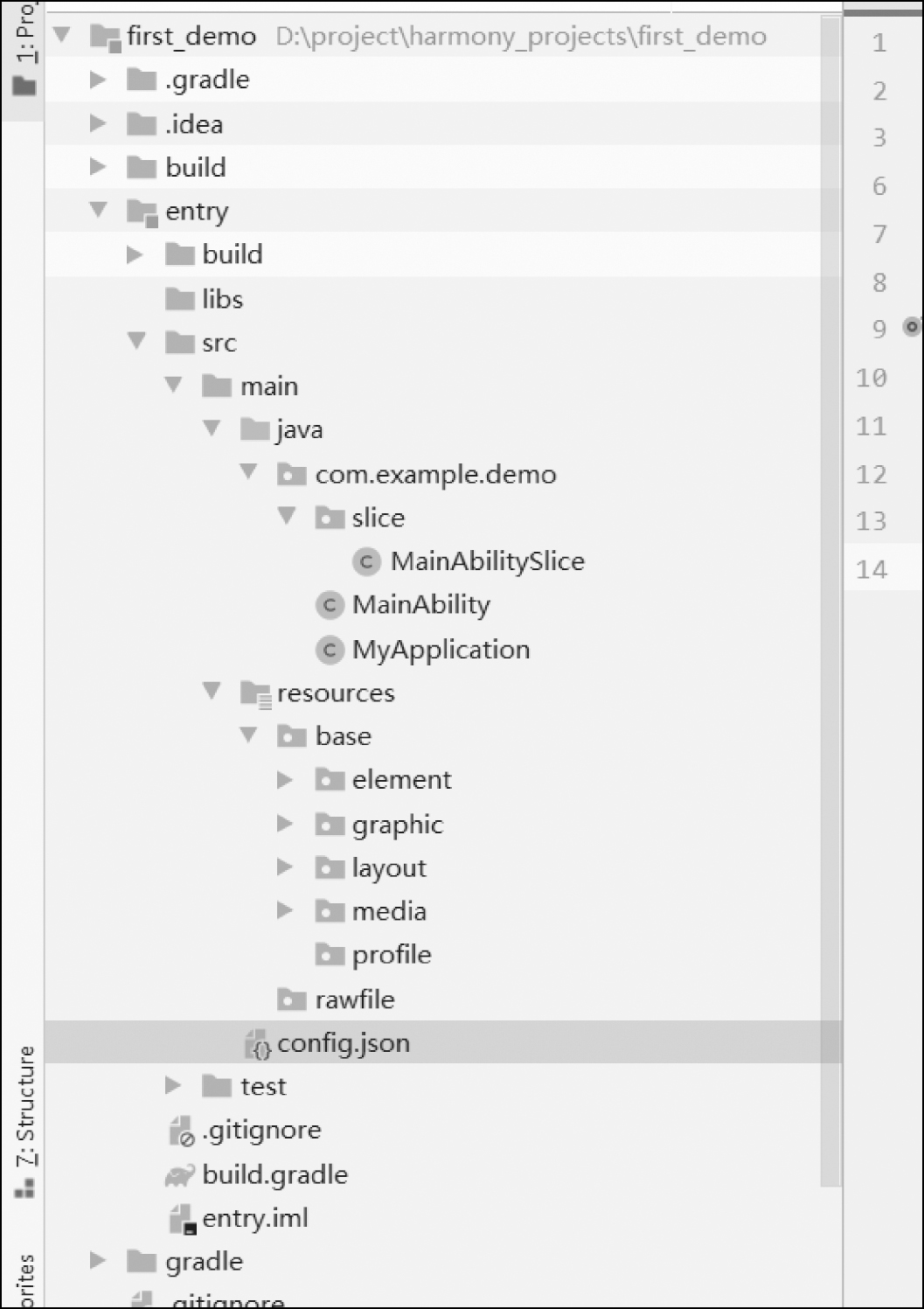Viewport: 924px width, 1309px height.
Task: Expand the test folder
Action: point(173,1086)
